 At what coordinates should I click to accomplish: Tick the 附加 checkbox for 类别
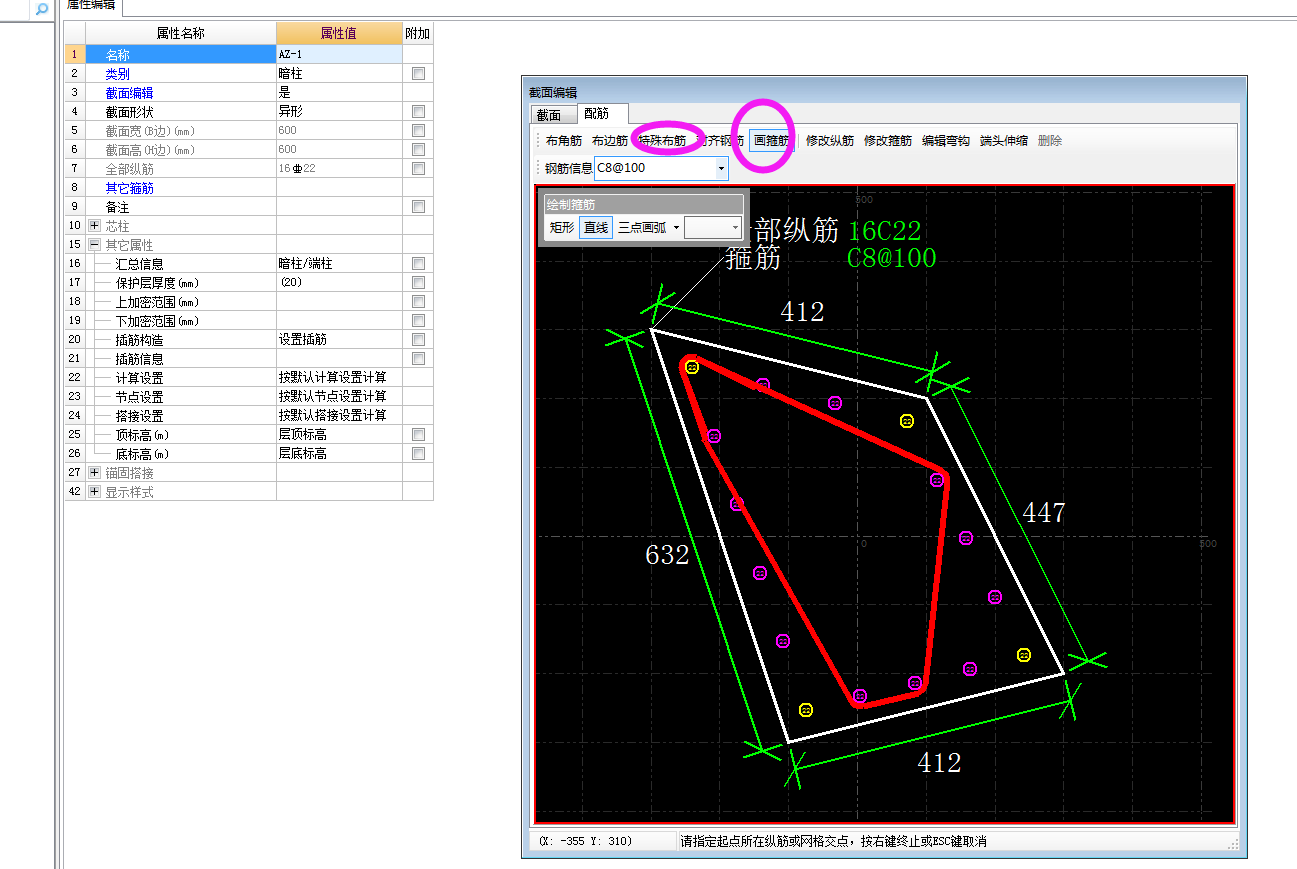(x=418, y=73)
